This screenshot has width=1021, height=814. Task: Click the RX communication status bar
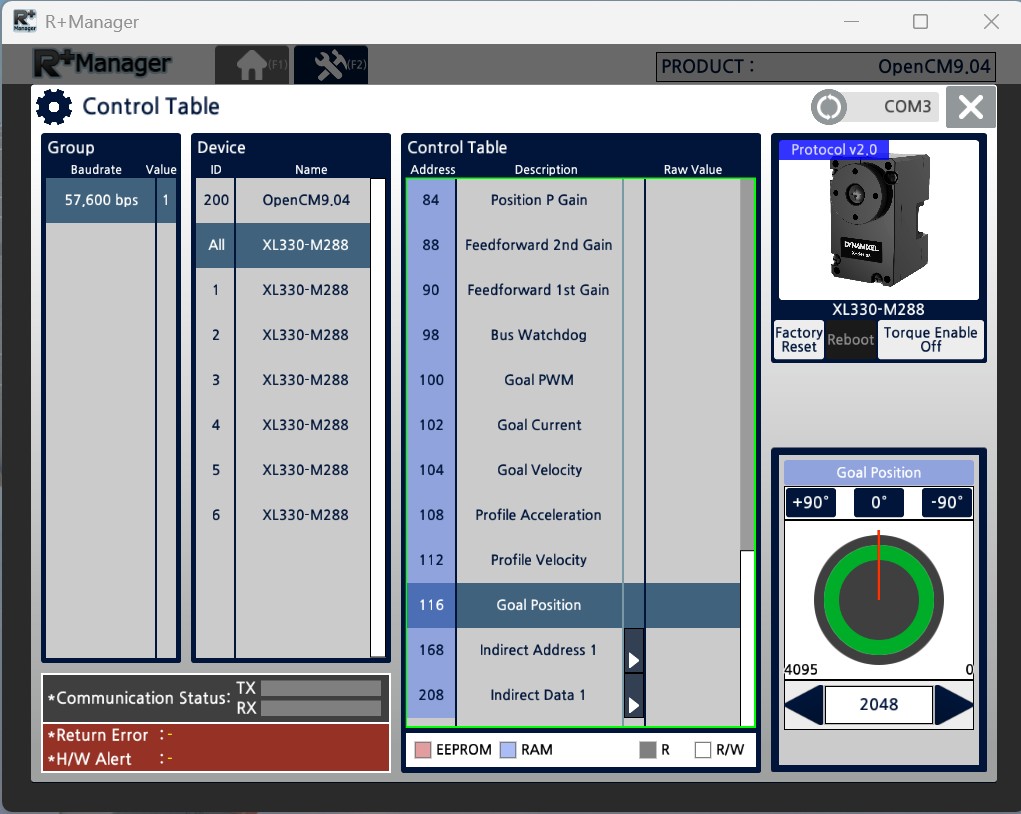coord(320,708)
